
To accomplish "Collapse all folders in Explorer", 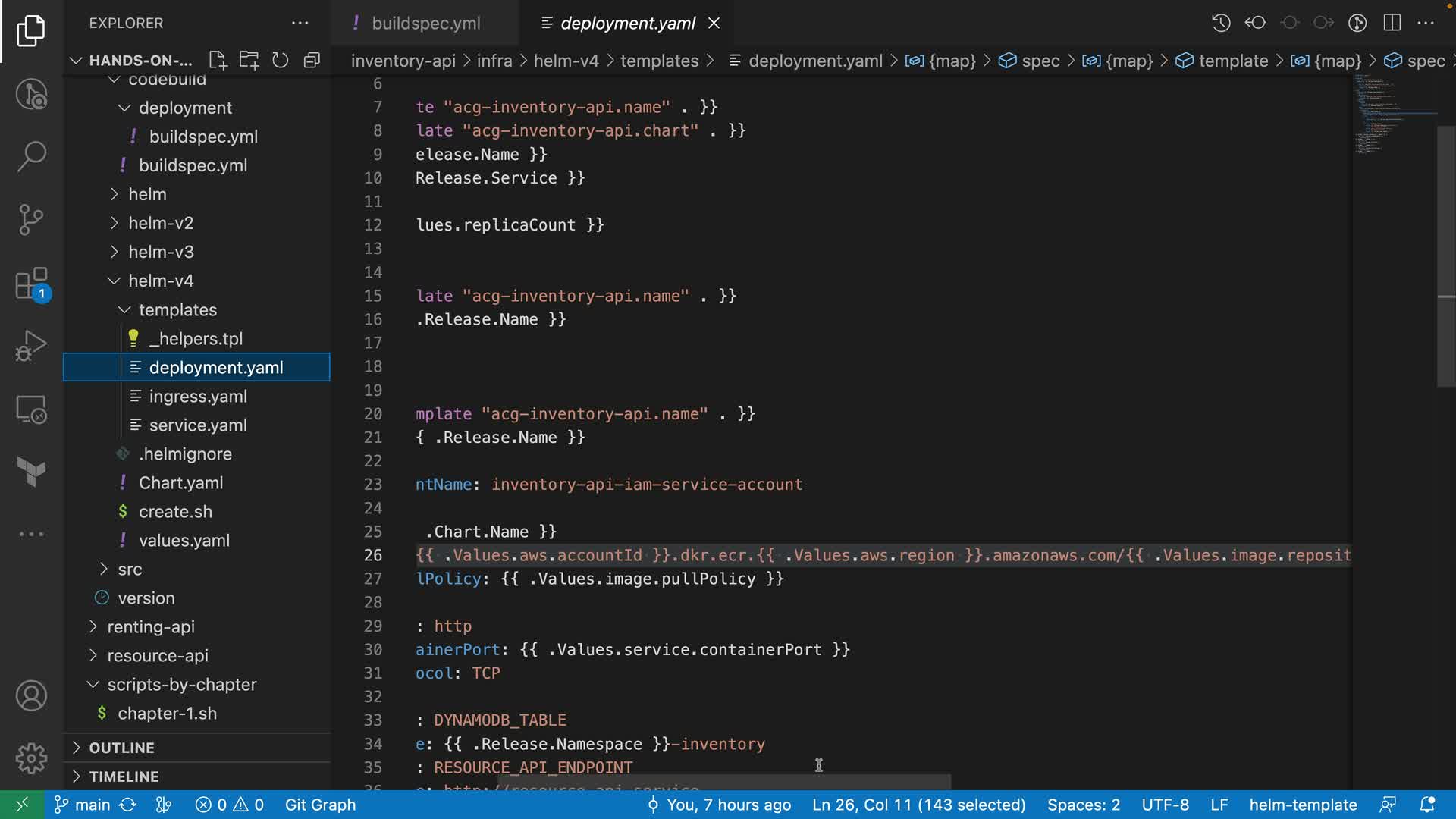I will (x=312, y=61).
